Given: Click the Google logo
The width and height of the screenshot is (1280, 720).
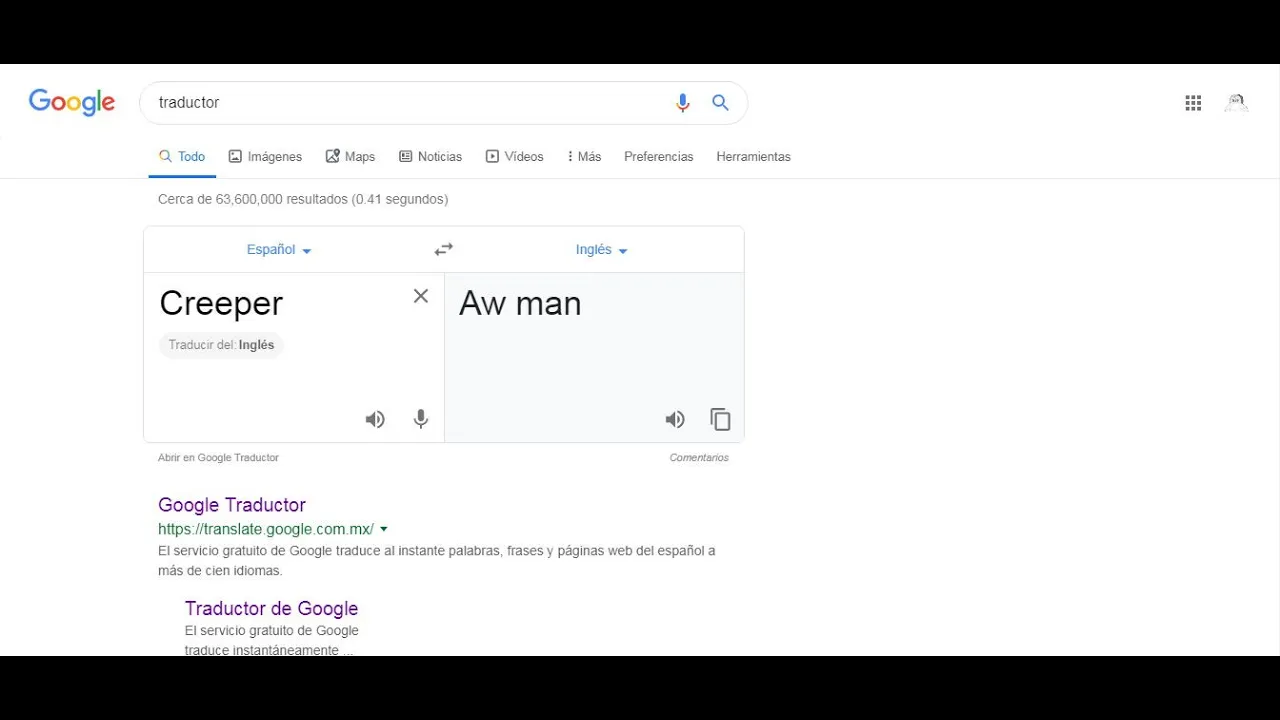Looking at the screenshot, I should (x=72, y=102).
